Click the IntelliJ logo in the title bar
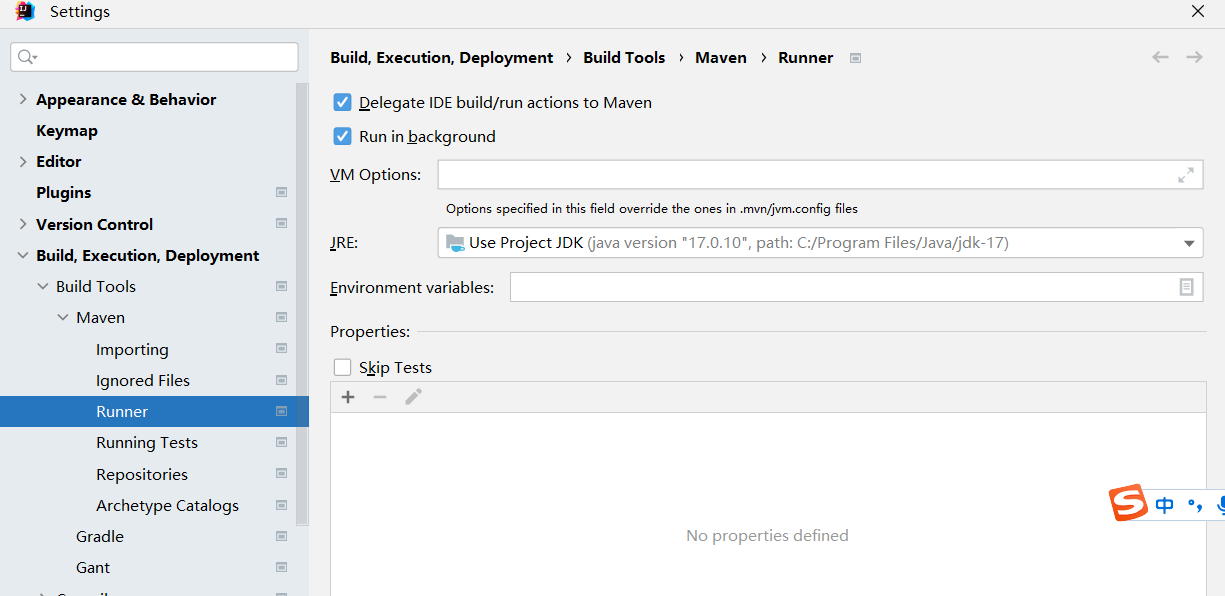Viewport: 1225px width, 596px height. tap(26, 12)
